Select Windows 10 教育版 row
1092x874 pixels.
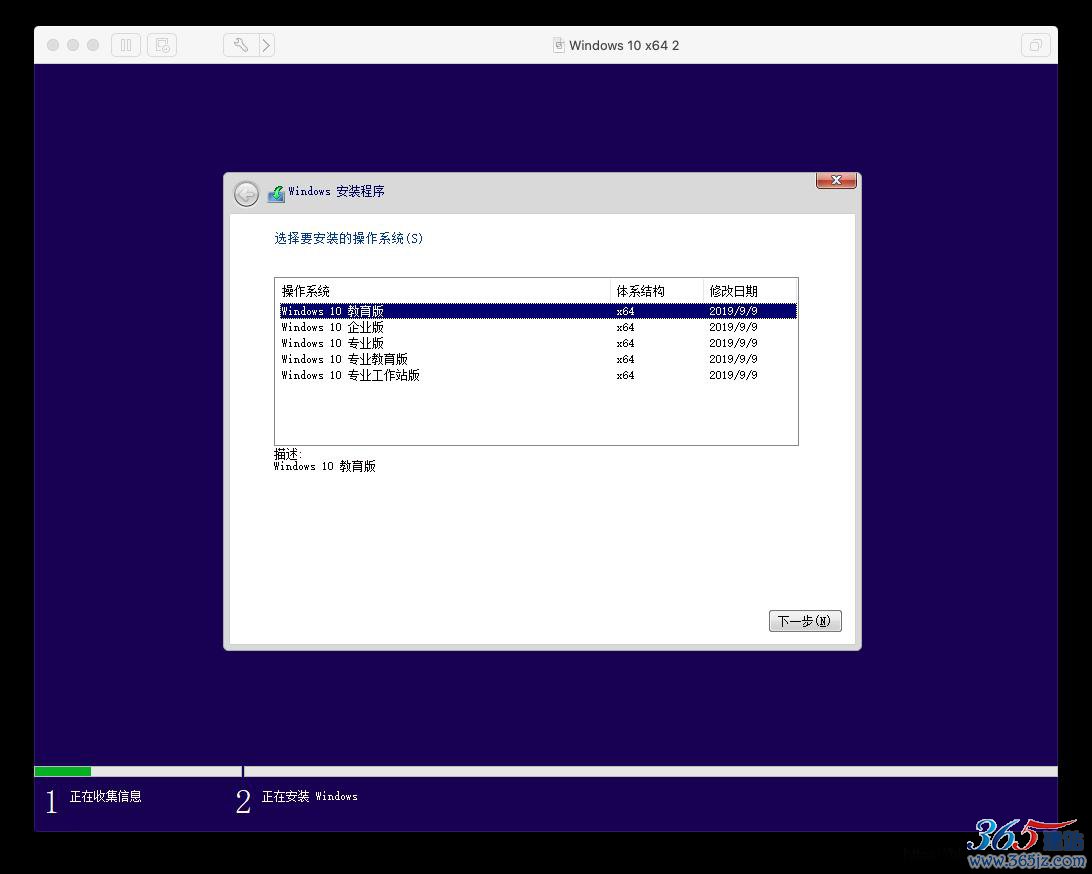click(538, 311)
